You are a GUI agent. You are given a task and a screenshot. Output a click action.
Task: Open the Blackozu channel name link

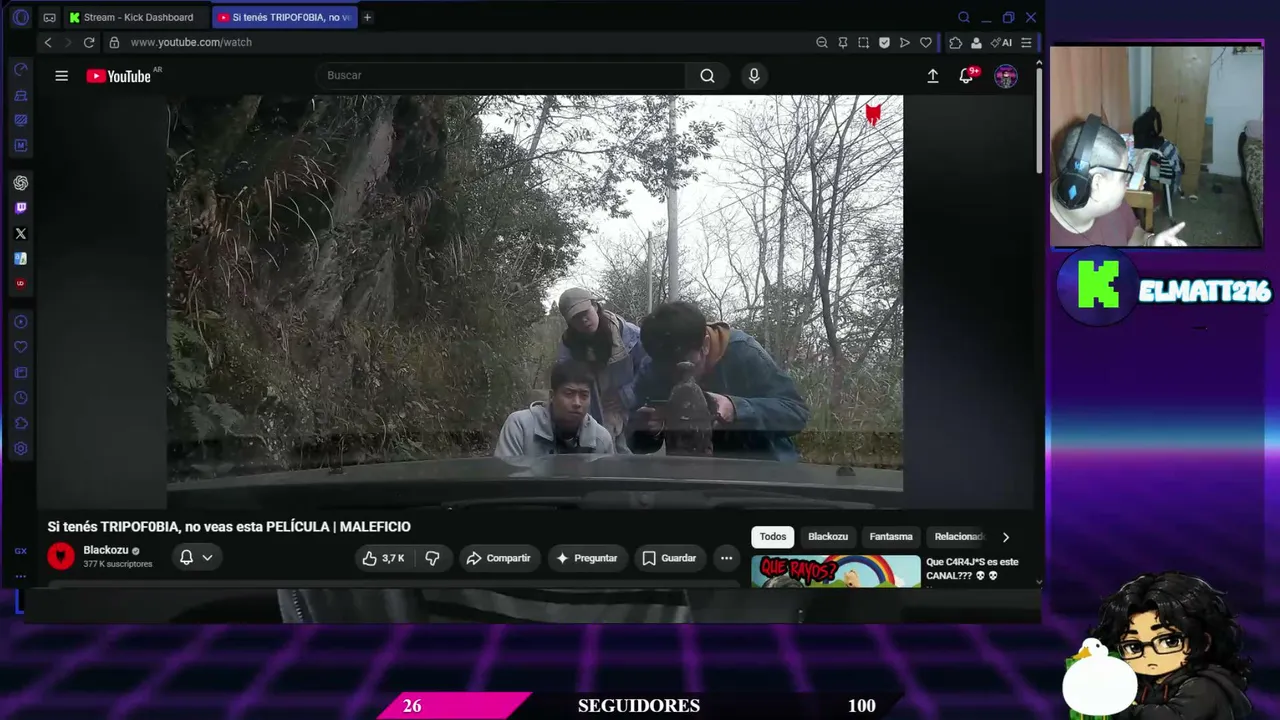(x=105, y=550)
